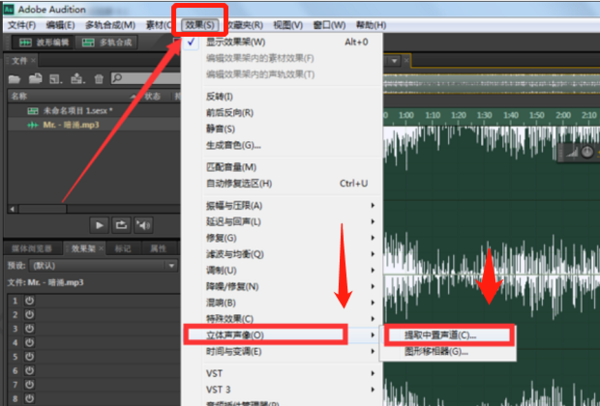Expand the 修复(G) submenu
Viewport: 600px width, 406px height.
282,238
